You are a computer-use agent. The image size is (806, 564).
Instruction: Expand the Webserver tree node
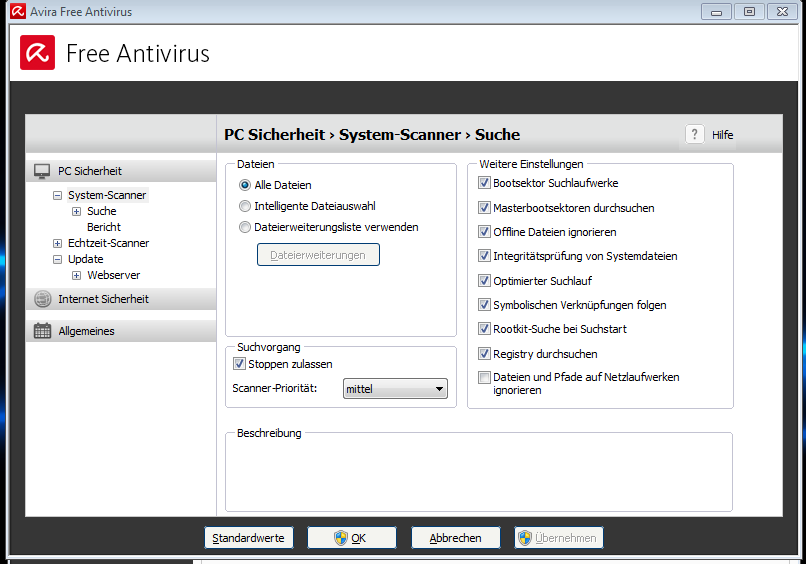point(77,276)
